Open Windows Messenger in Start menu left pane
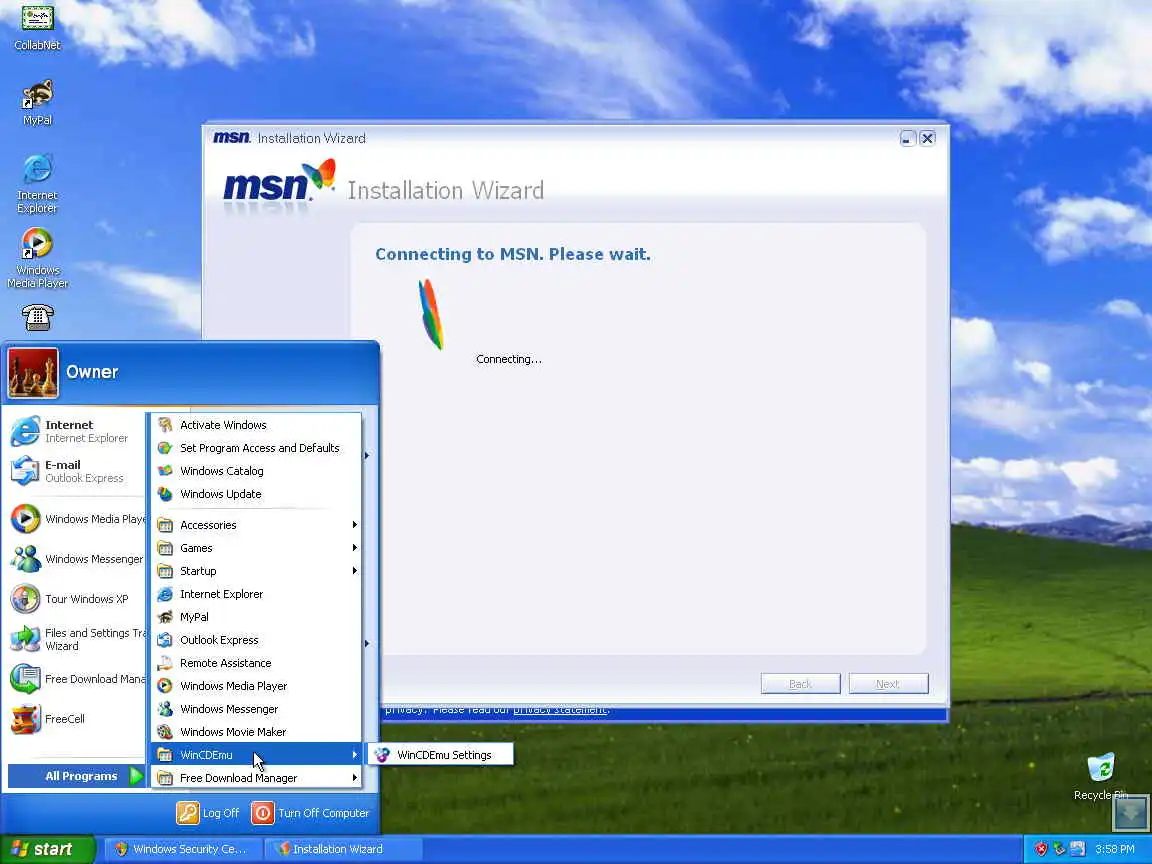 click(x=76, y=559)
